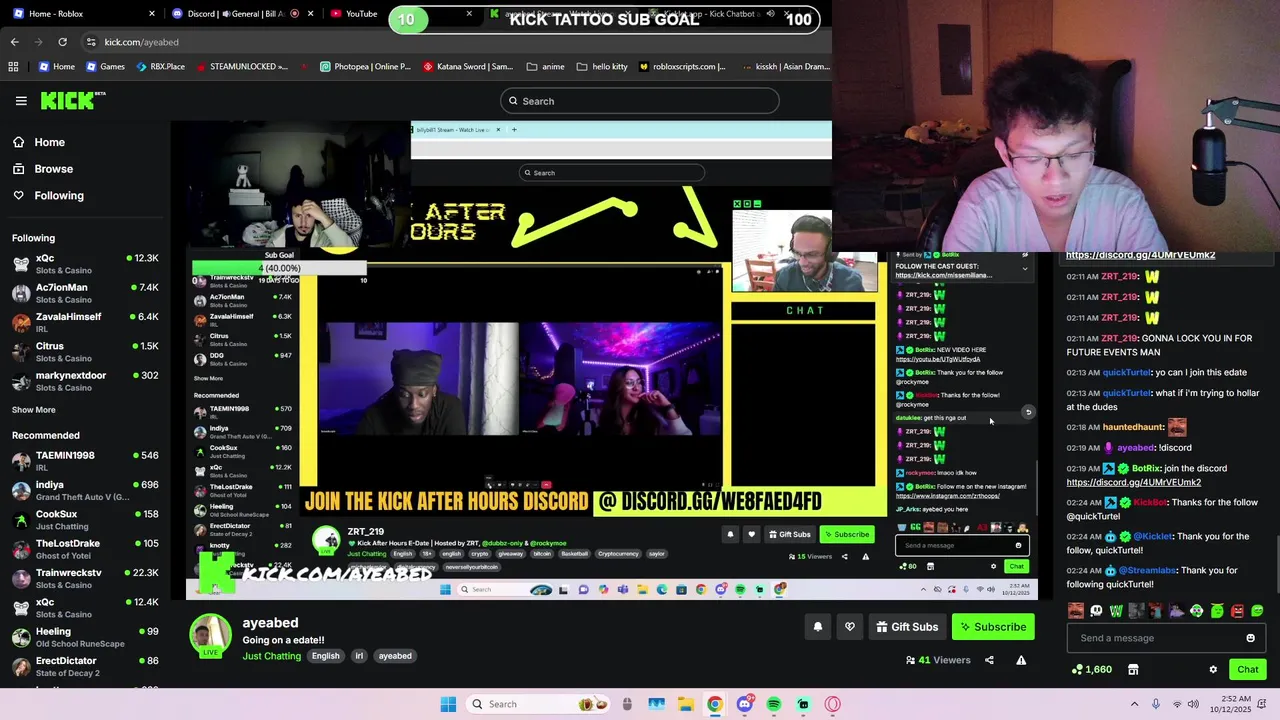
Task: Open the hello kitty bookmarks folder
Action: click(601, 67)
